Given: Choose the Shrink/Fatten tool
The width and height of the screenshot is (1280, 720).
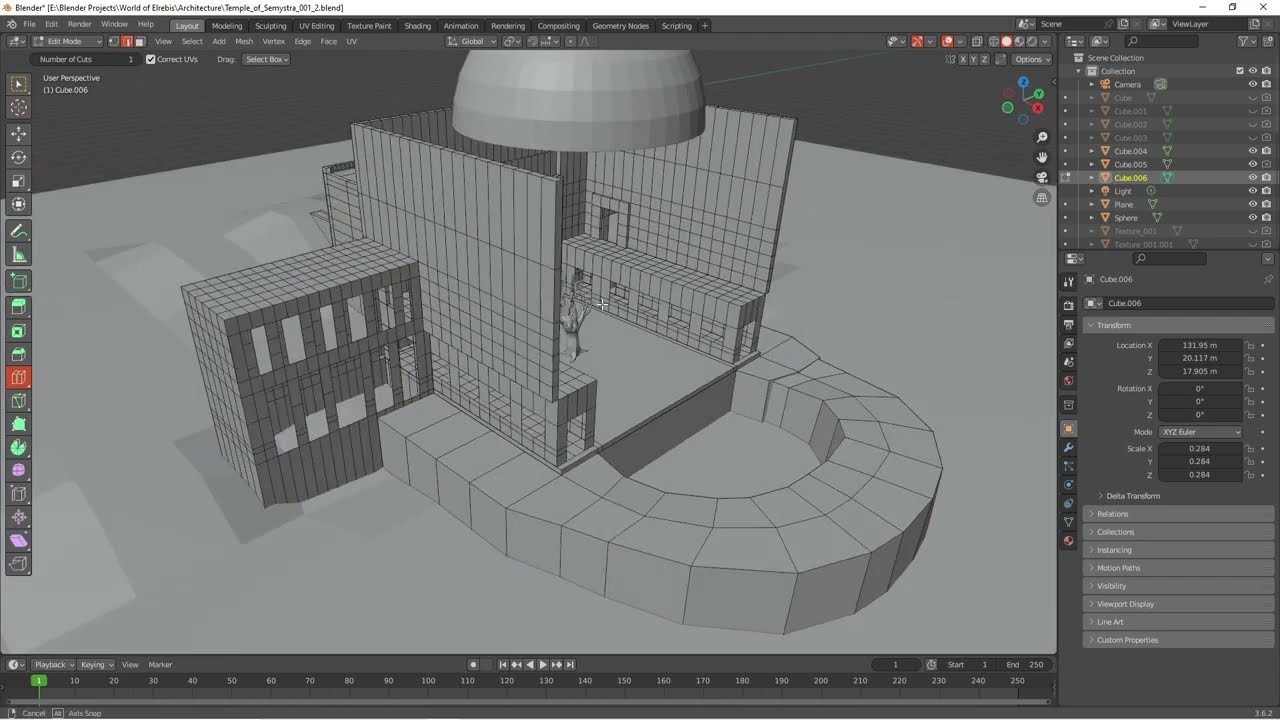Looking at the screenshot, I should [x=19, y=517].
